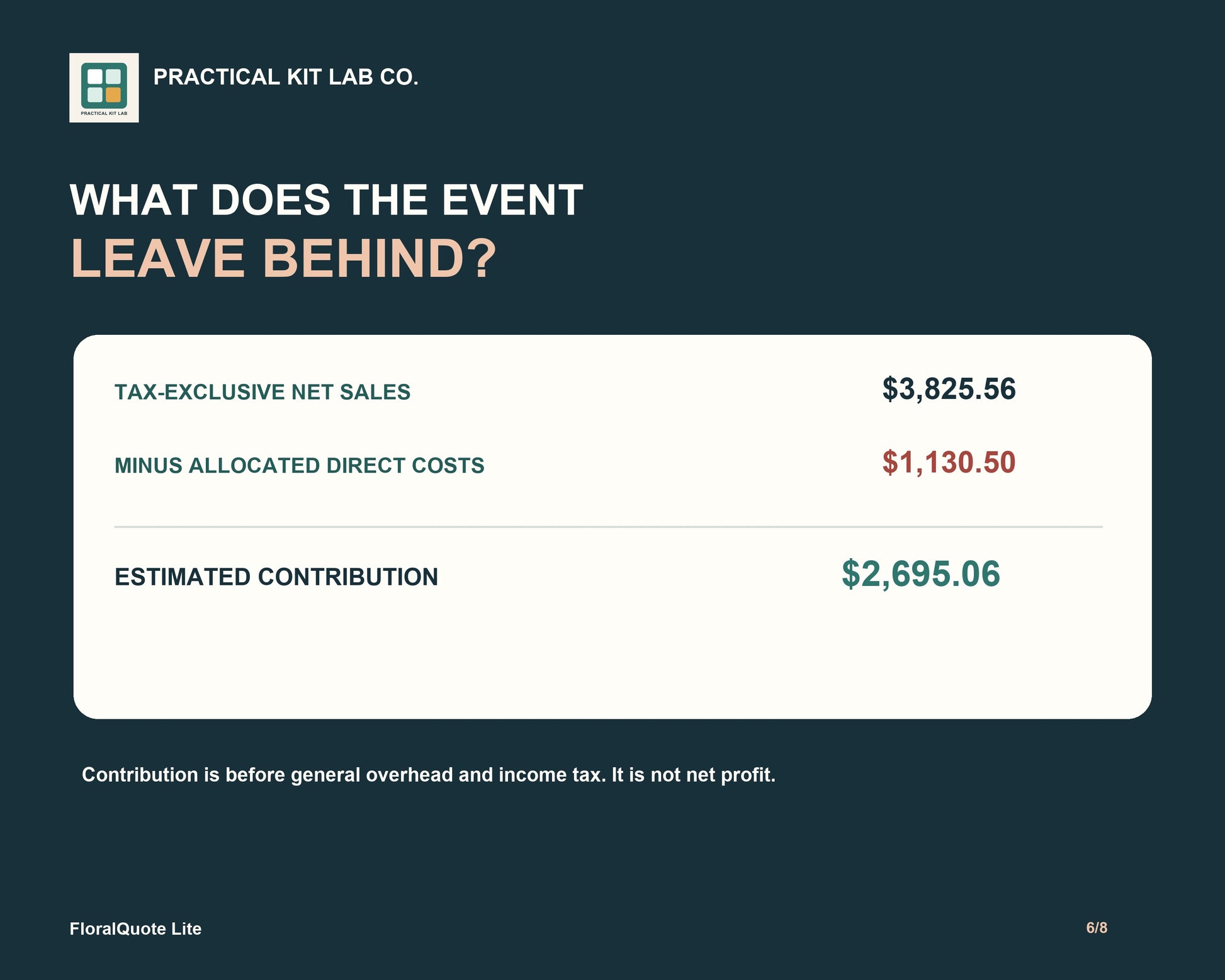Click the red $1,130.50 cost value
Screen dimensions: 1225x980
949,463
